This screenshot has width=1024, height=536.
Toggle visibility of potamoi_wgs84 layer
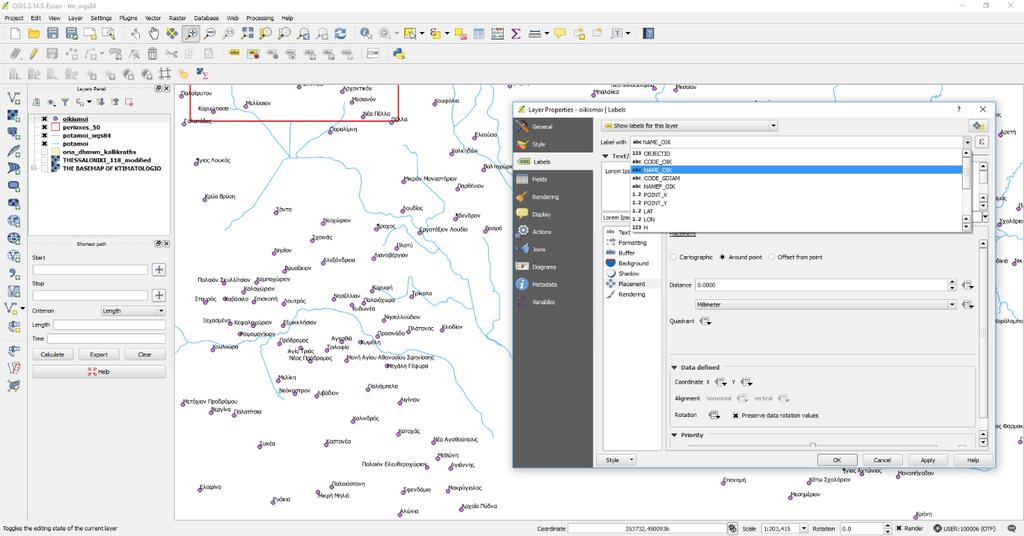coord(44,136)
